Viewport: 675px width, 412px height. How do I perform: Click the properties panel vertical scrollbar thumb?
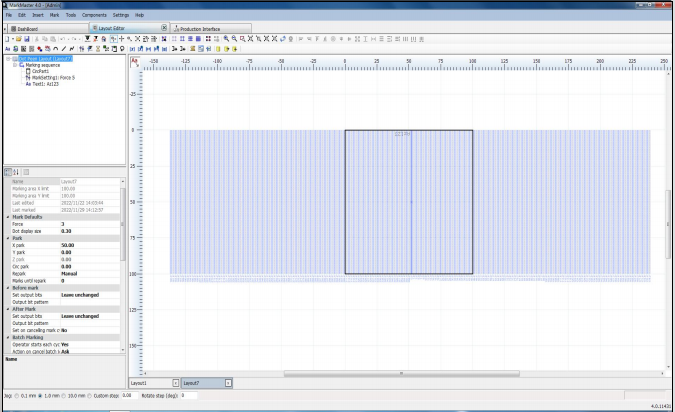(123, 224)
